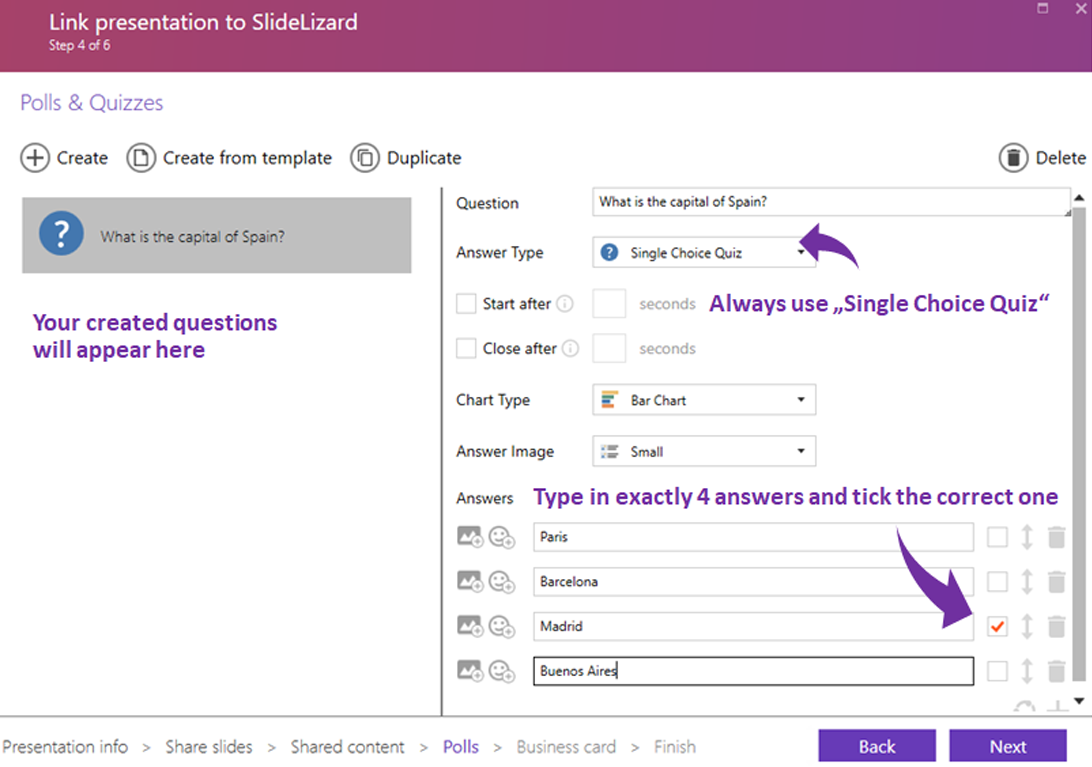1092x767 pixels.
Task: Click the Duplicate label
Action: click(x=424, y=158)
